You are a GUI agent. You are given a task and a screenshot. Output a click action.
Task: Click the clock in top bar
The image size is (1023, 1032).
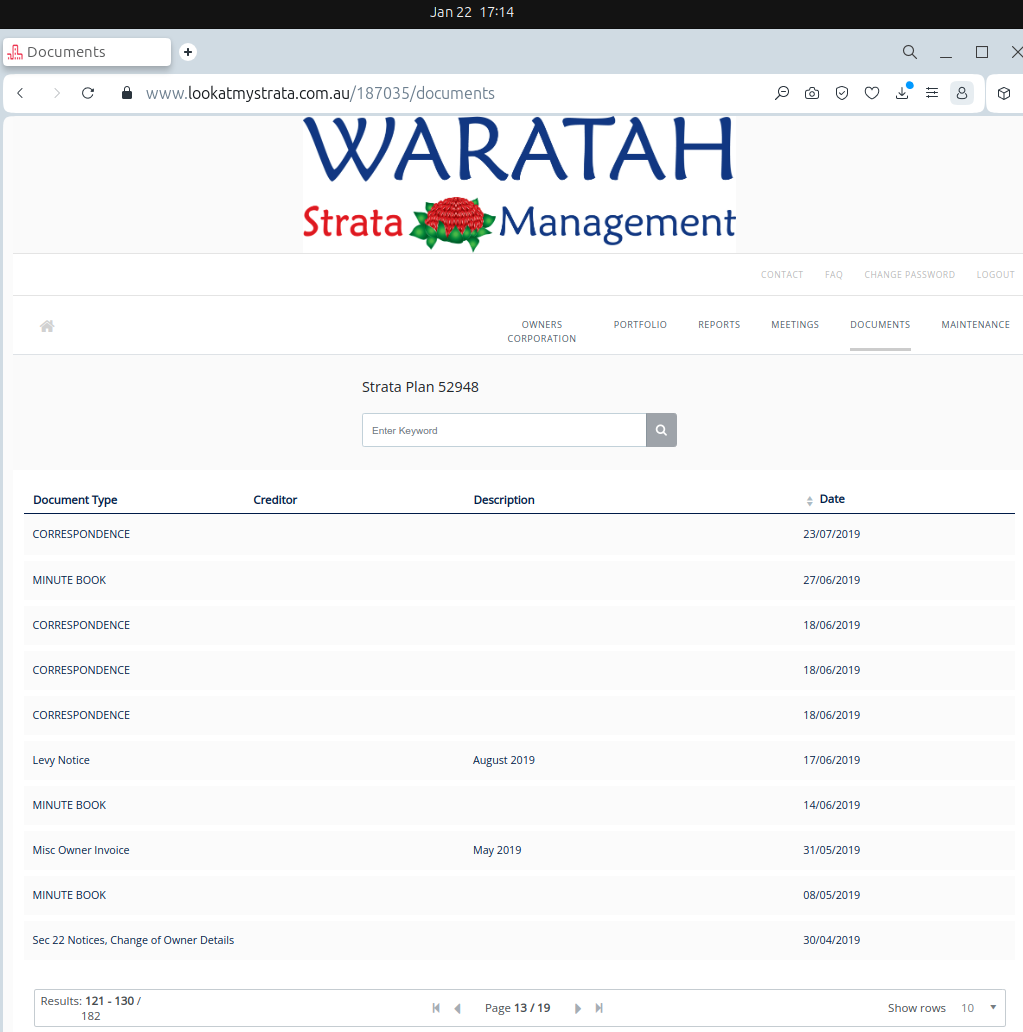[x=471, y=12]
